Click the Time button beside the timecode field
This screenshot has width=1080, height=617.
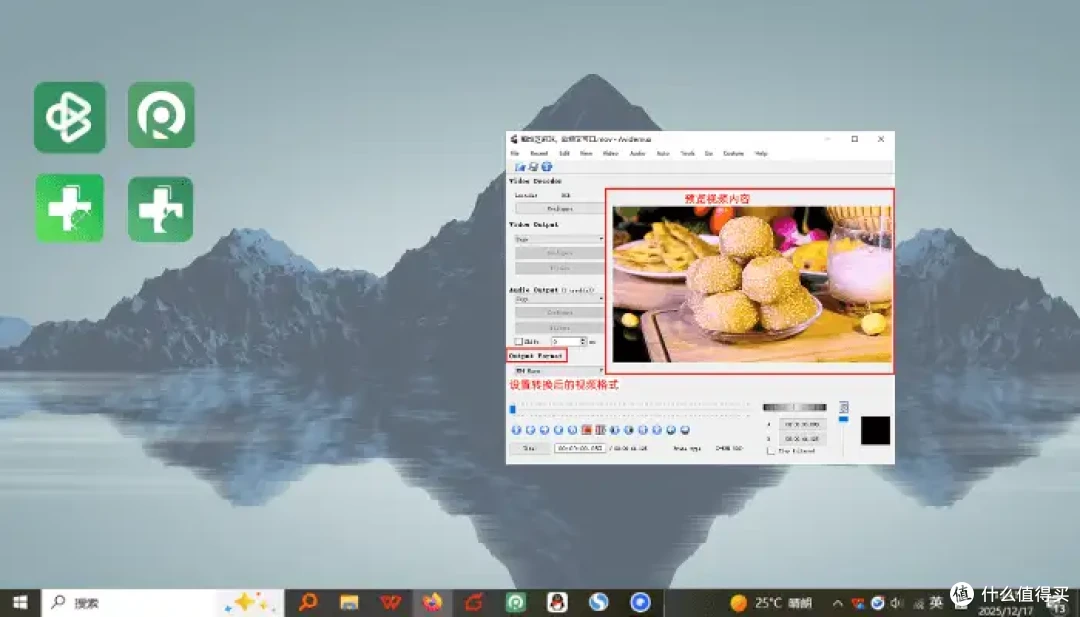529,448
